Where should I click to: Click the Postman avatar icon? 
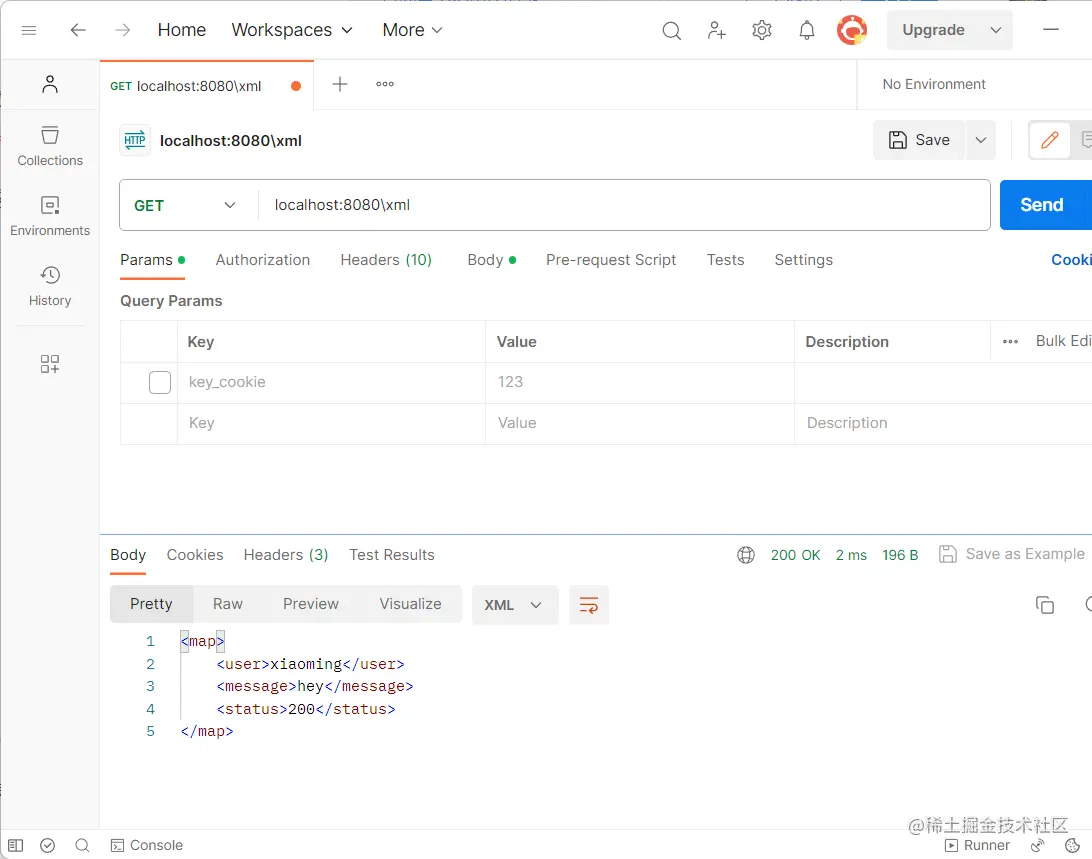click(852, 30)
